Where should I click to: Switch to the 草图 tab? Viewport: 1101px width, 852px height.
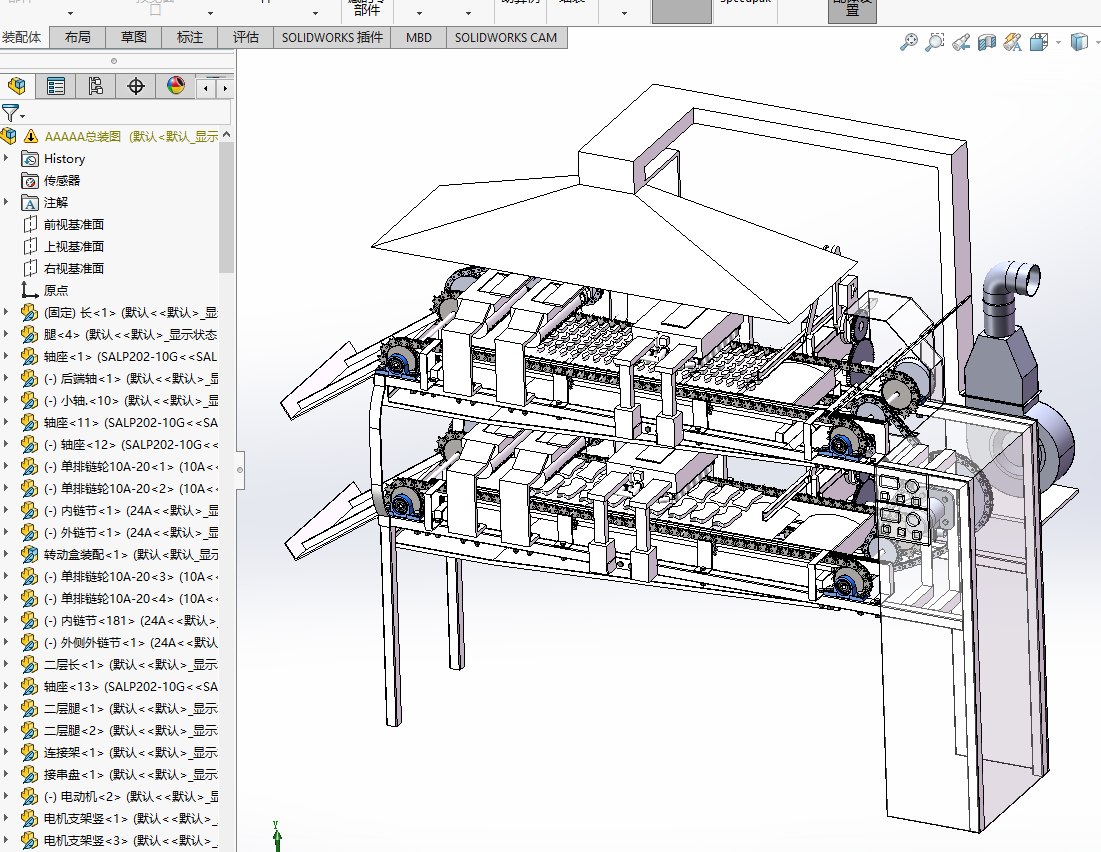[x=134, y=37]
